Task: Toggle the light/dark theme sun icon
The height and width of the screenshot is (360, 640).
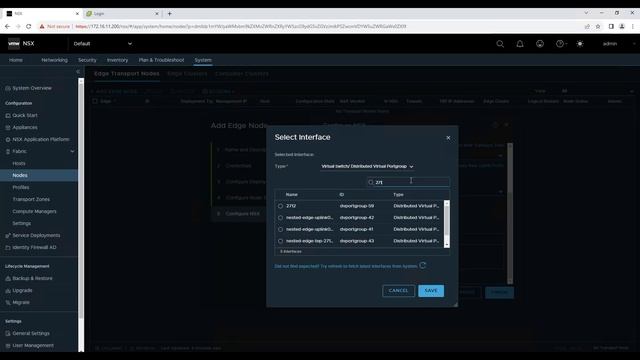Action: [x=580, y=44]
